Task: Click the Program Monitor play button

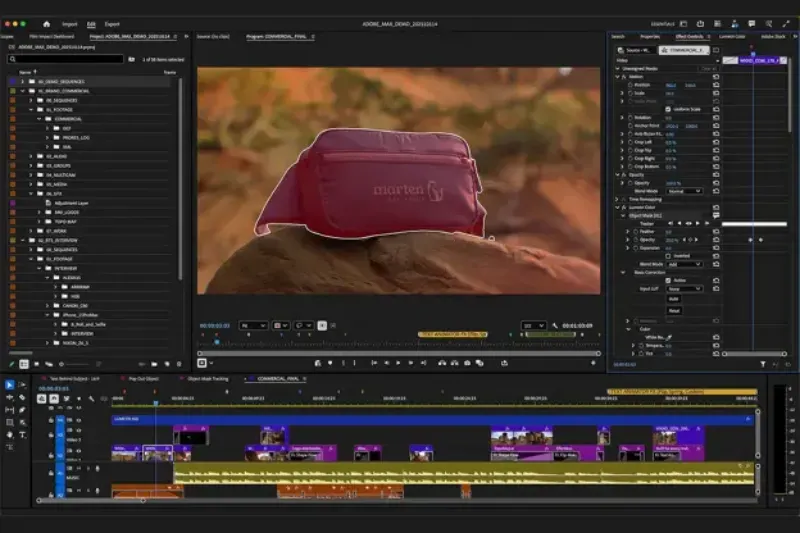Action: (x=398, y=363)
